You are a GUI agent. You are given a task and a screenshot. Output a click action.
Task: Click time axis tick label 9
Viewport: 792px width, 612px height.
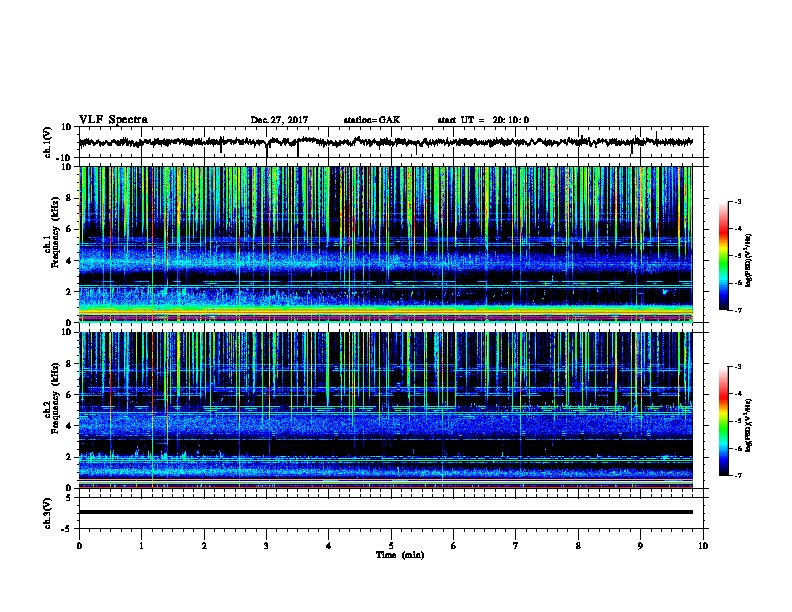point(640,545)
